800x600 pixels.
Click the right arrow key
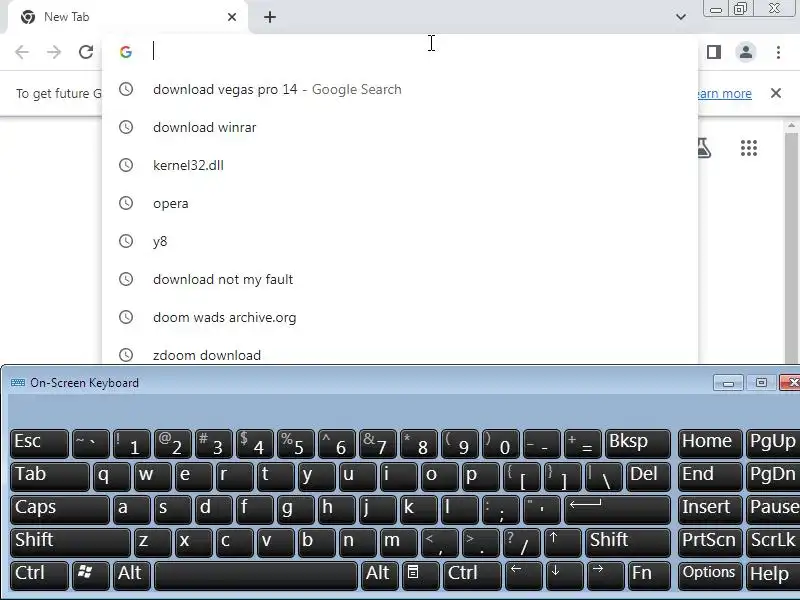605,576
